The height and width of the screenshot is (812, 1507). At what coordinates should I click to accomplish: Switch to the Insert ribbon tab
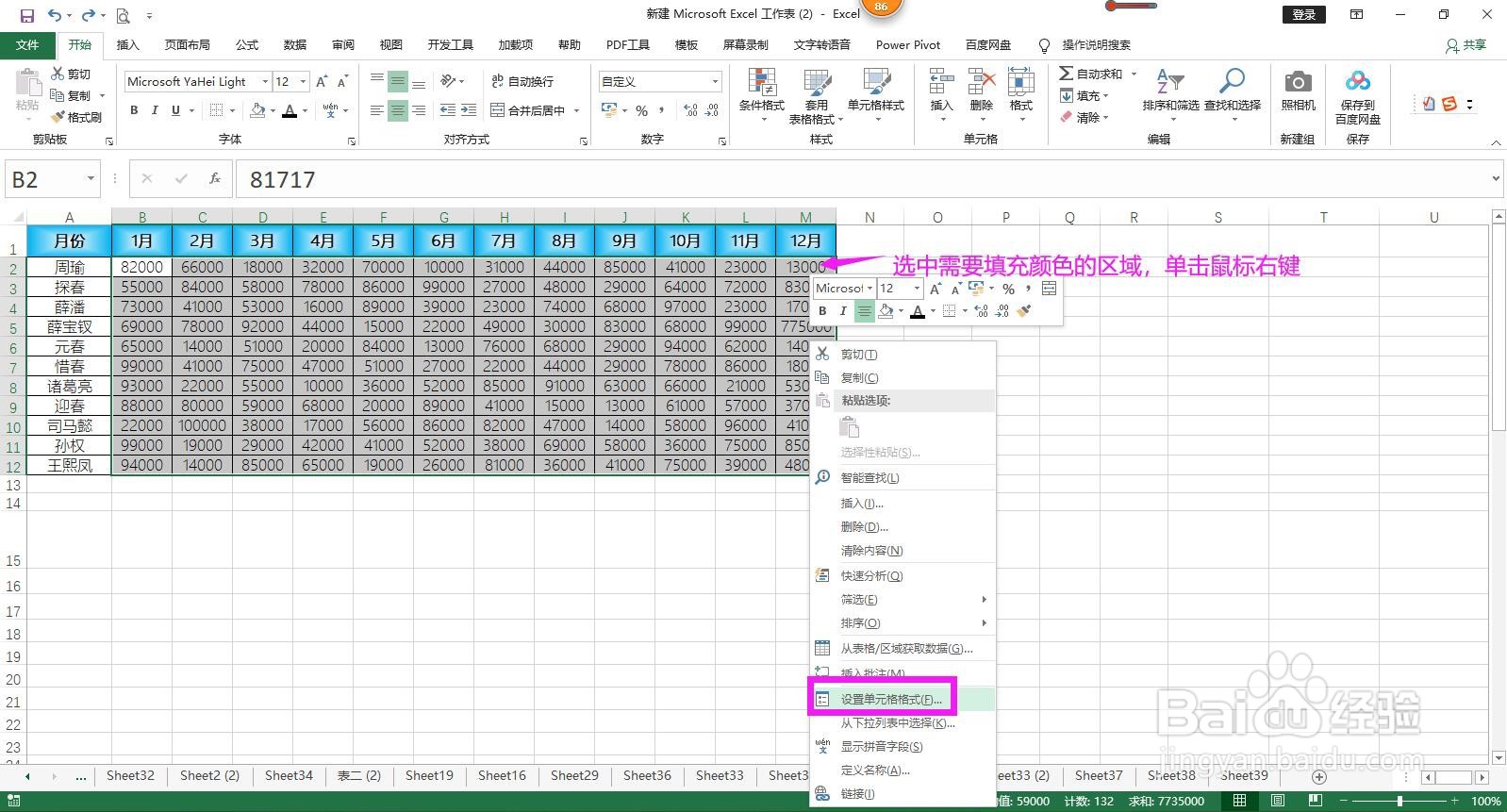click(x=127, y=44)
